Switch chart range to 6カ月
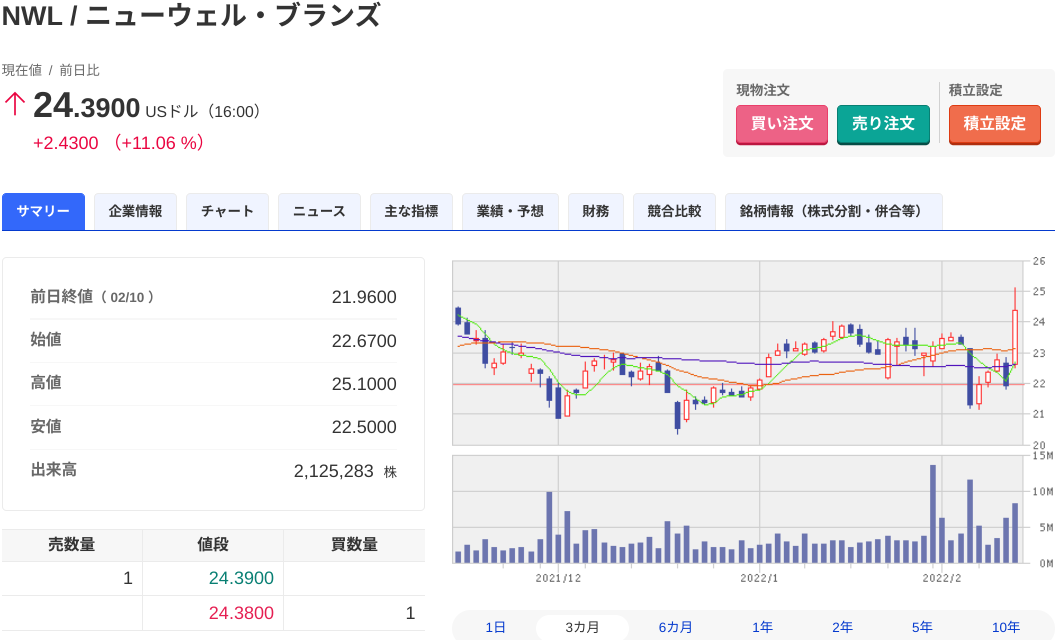The width and height of the screenshot is (1057, 640). 675,627
